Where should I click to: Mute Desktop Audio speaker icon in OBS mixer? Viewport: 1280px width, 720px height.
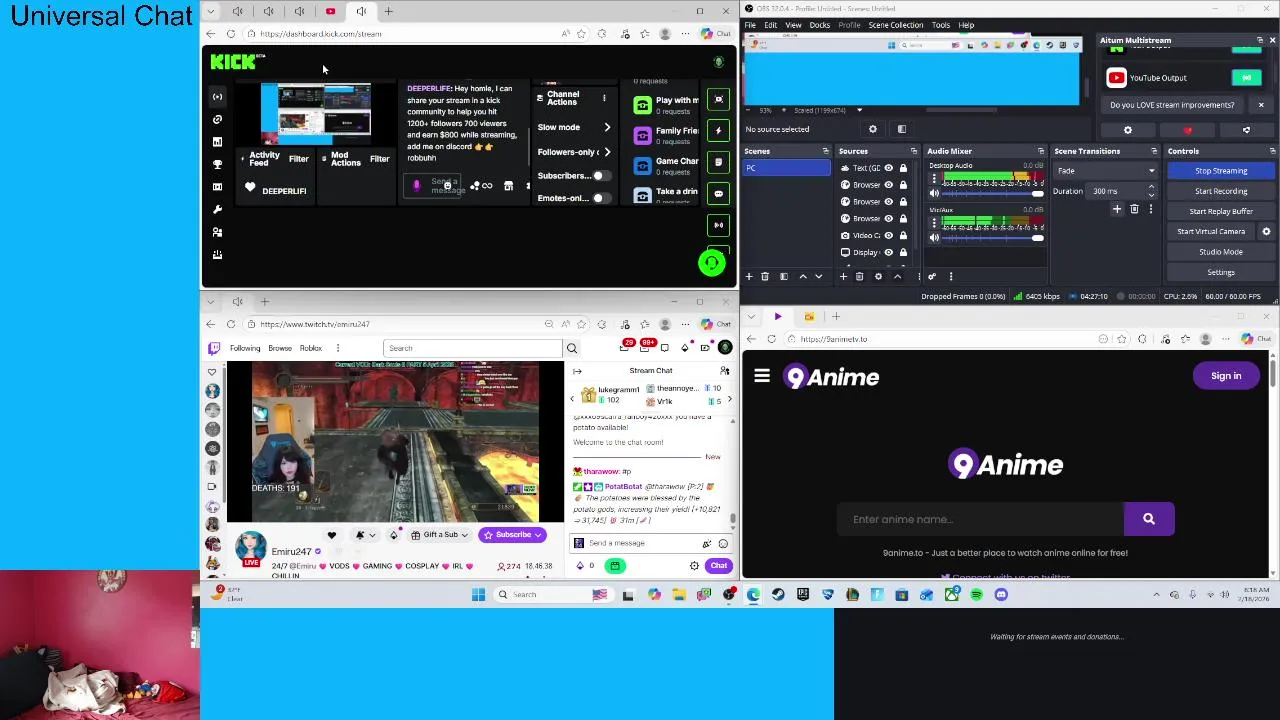click(935, 193)
